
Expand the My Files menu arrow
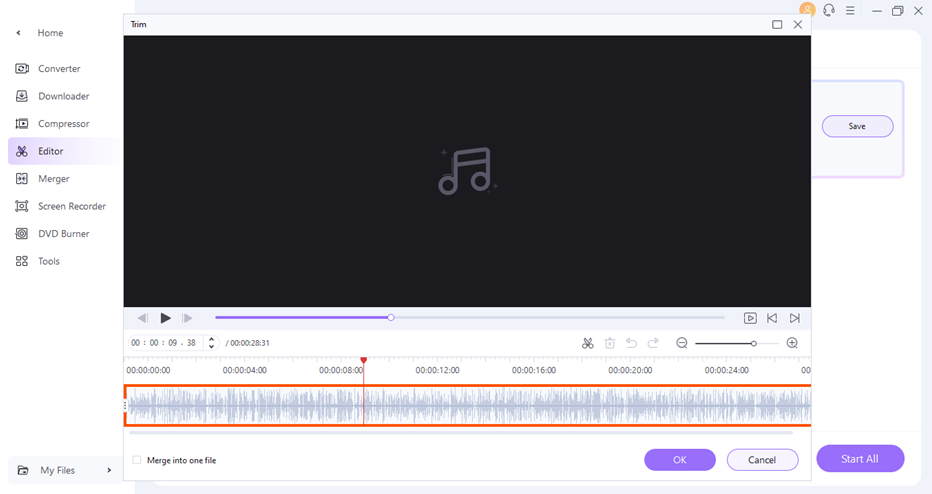[x=109, y=470]
